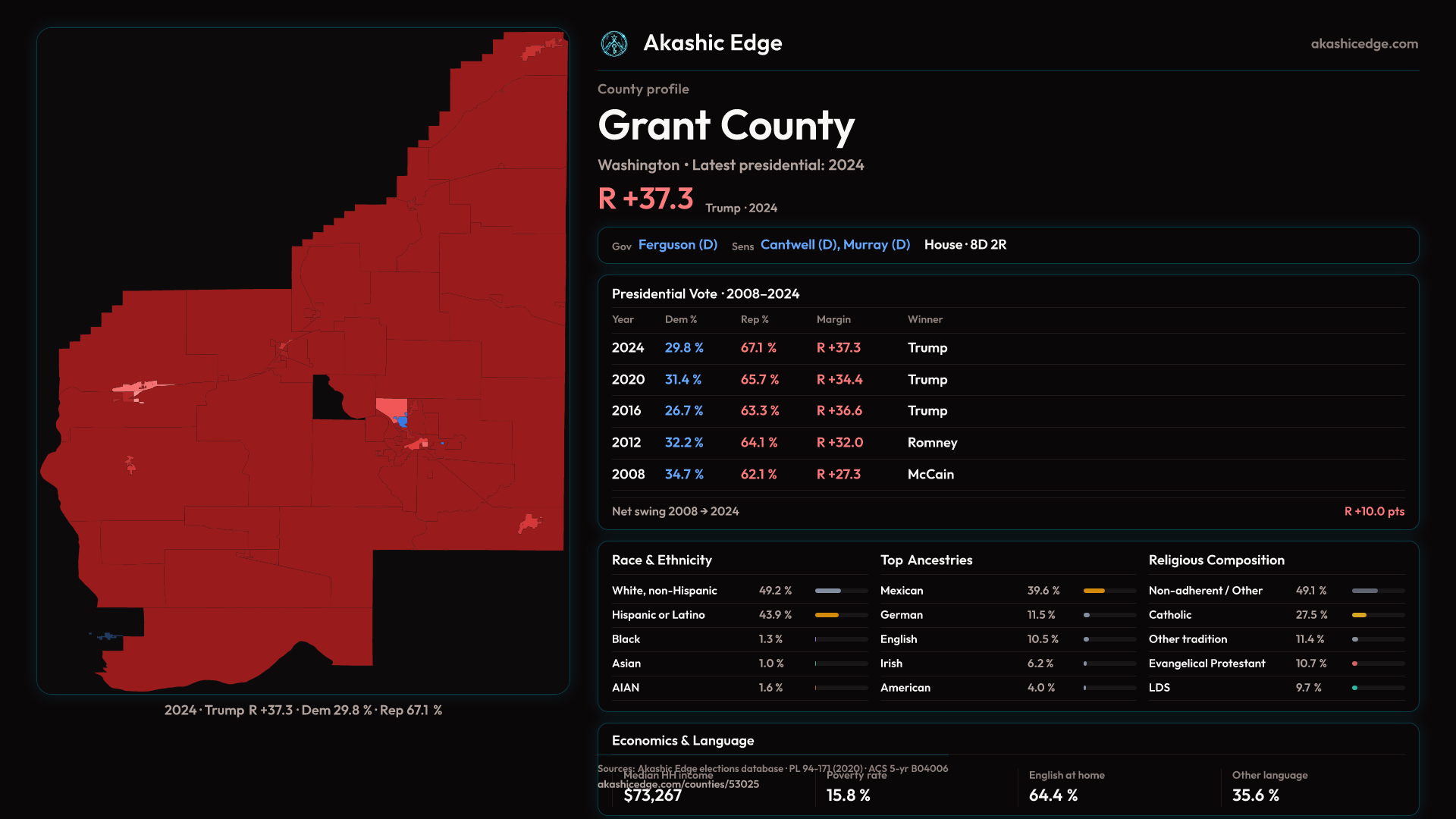Click the Religious Composition section heading
The image size is (1456, 819).
[x=1216, y=560]
